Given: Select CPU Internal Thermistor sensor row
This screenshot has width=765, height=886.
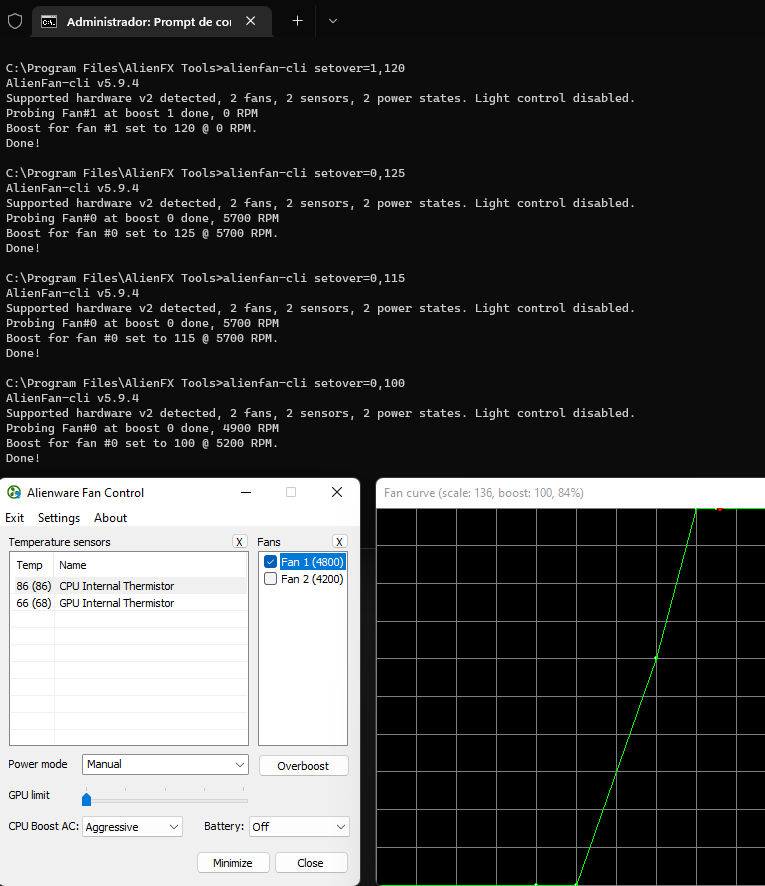Looking at the screenshot, I should tap(129, 586).
